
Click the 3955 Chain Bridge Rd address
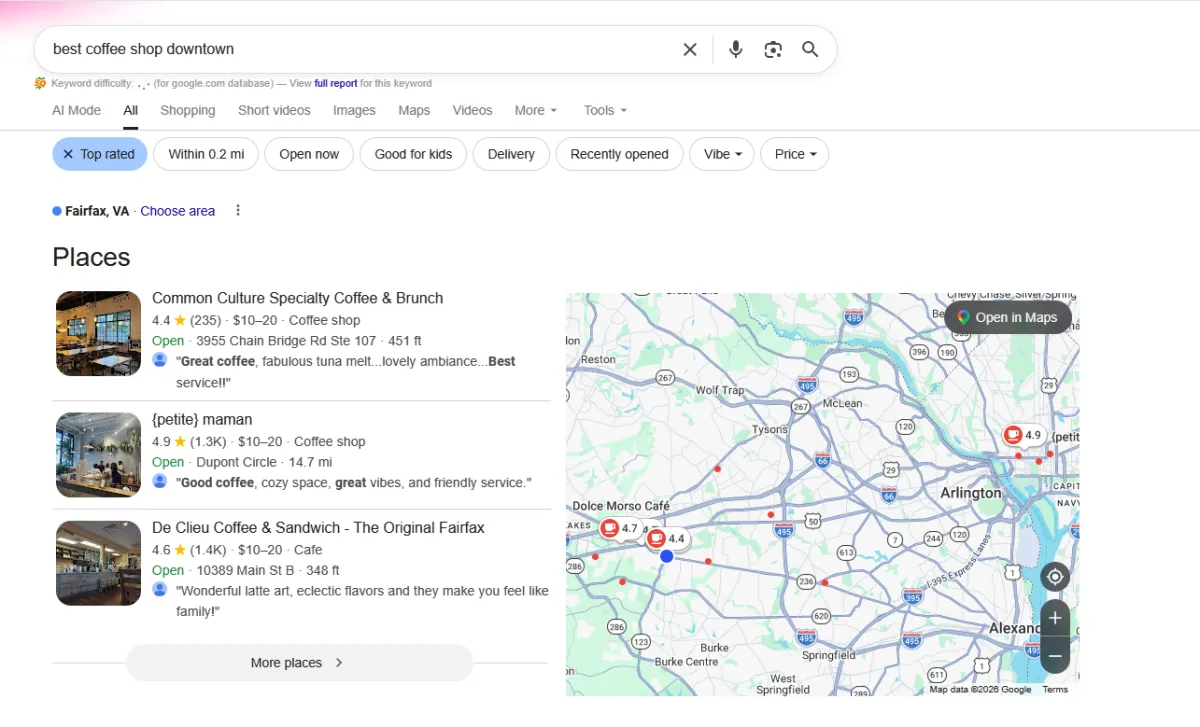[x=286, y=341]
